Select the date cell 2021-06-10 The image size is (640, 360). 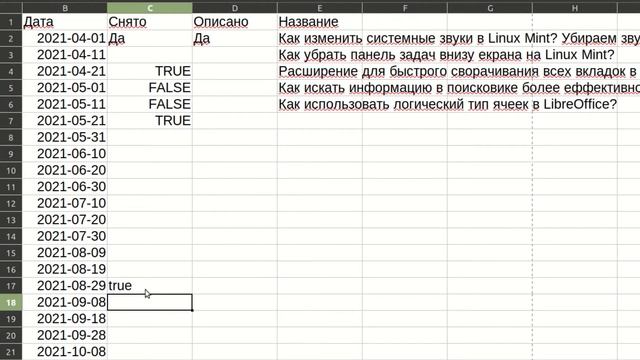pyautogui.click(x=64, y=154)
